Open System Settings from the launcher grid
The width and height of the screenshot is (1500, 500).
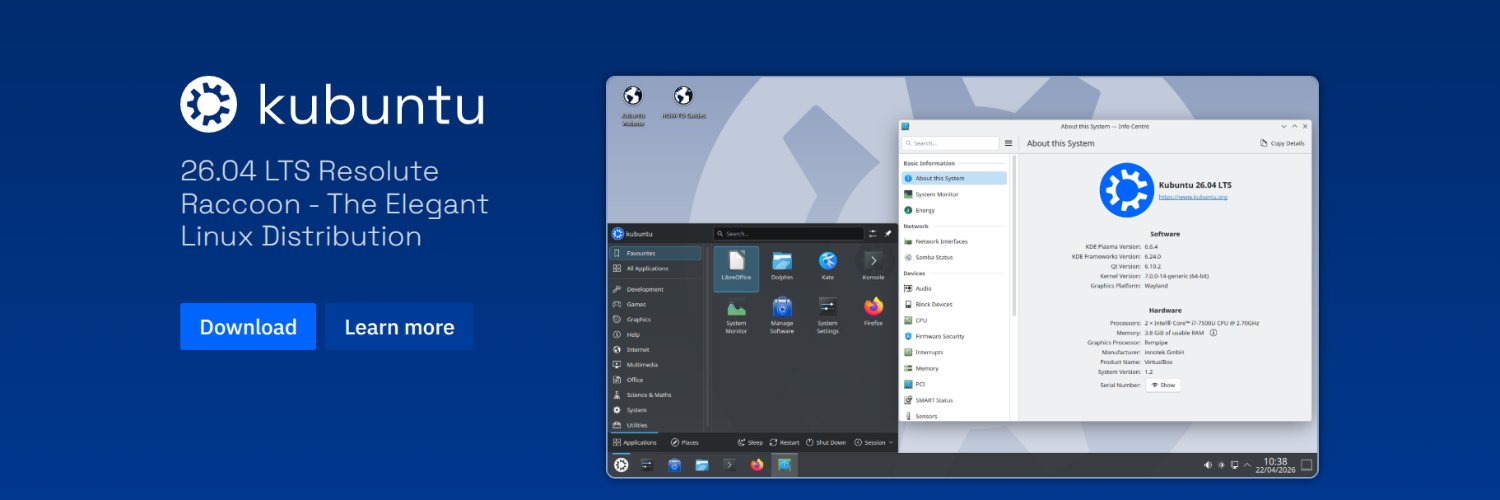(x=828, y=316)
